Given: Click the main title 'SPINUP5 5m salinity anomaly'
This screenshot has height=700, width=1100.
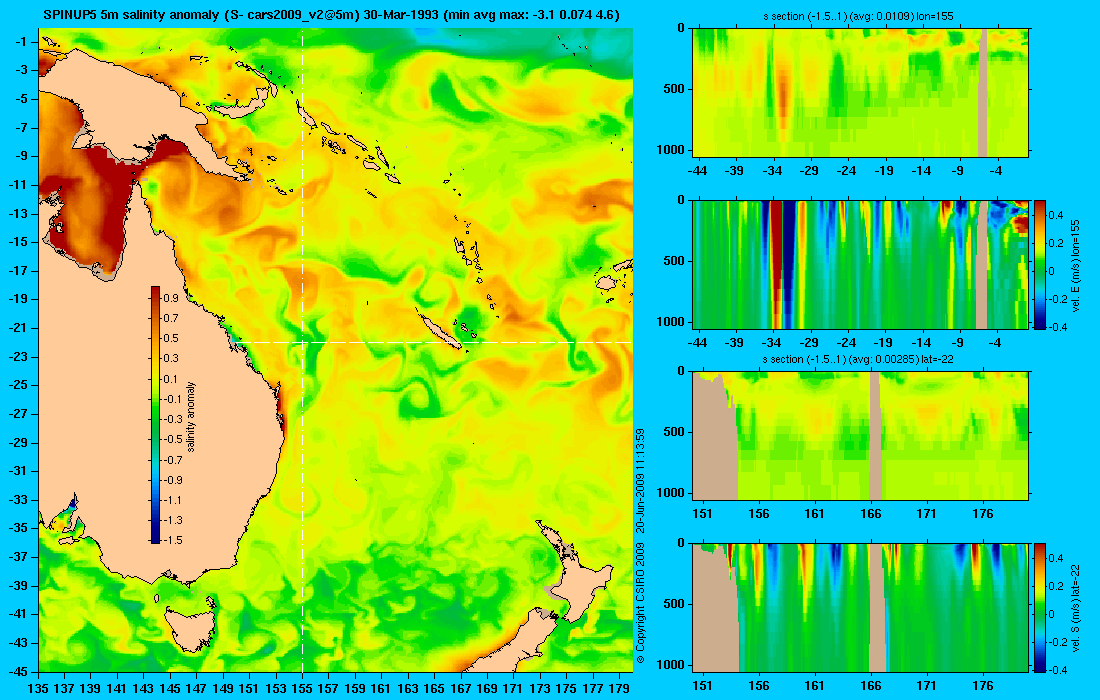Looking at the screenshot, I should 131,15.
